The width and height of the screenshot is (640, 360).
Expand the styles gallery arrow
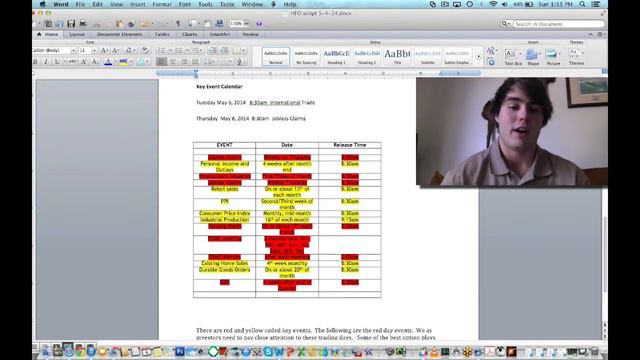coord(478,57)
